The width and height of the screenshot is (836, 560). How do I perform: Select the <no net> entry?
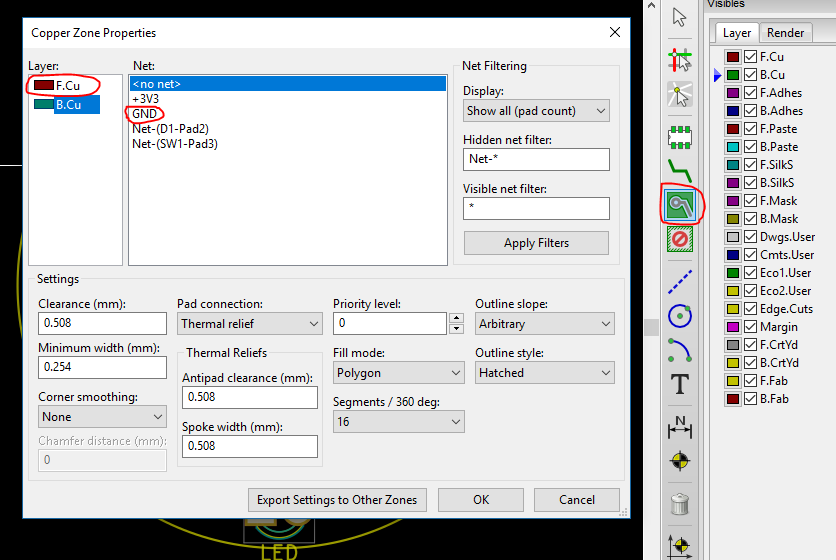pos(287,84)
